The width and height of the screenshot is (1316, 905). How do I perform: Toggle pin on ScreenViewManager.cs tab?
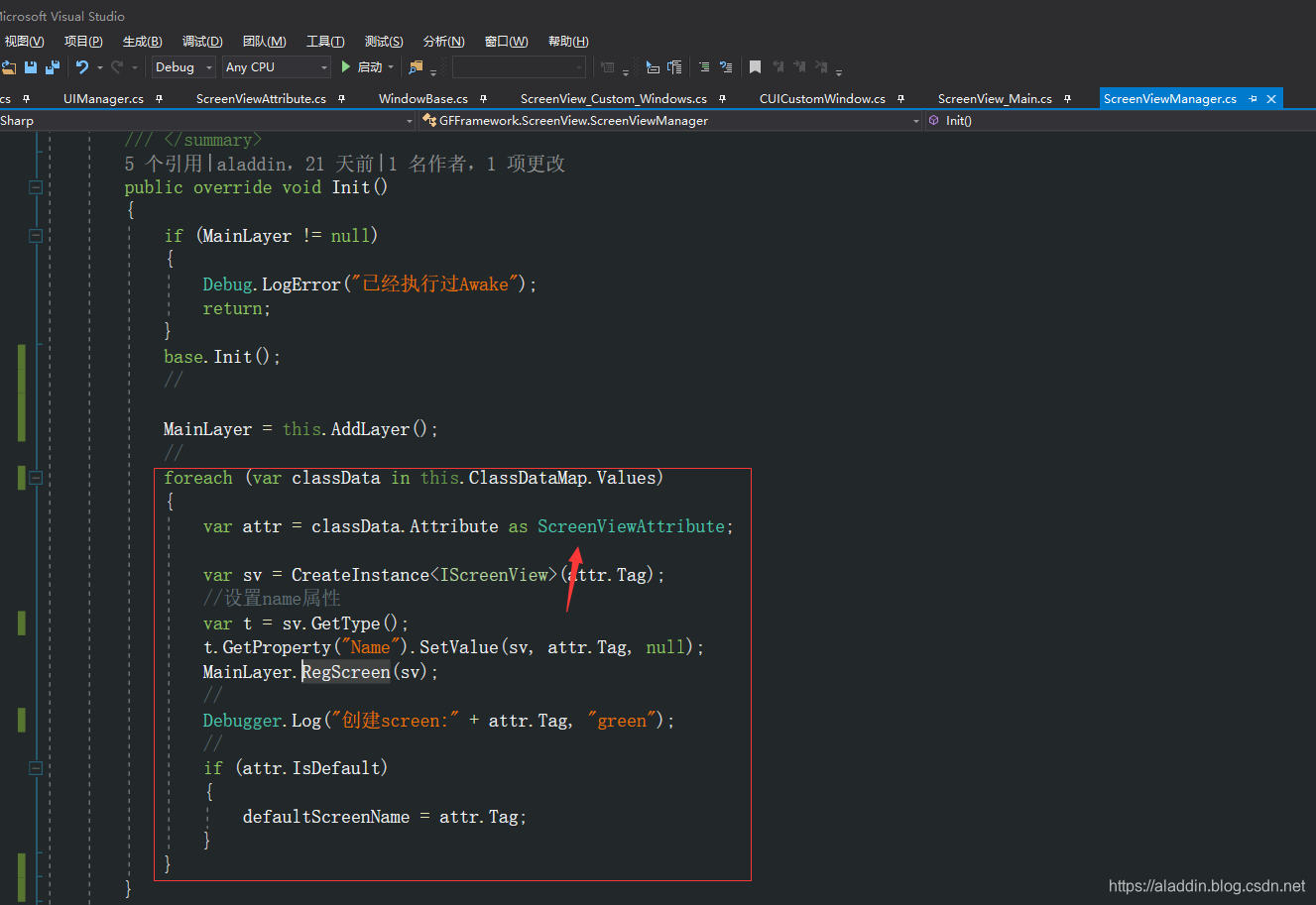[x=1254, y=99]
